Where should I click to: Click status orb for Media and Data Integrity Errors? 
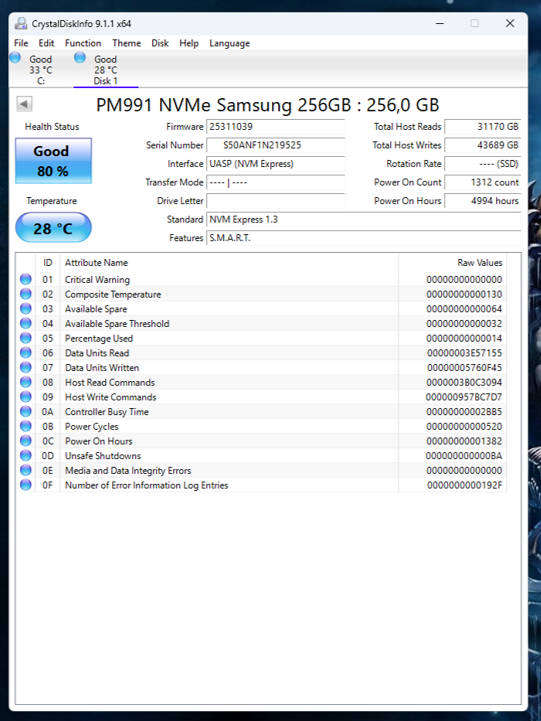[x=26, y=470]
